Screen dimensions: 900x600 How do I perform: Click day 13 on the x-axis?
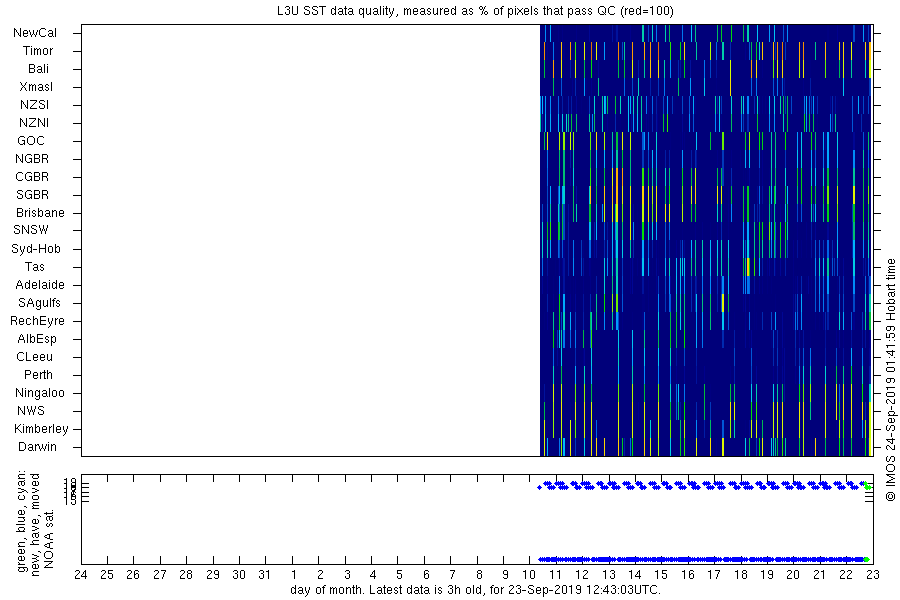tap(608, 575)
